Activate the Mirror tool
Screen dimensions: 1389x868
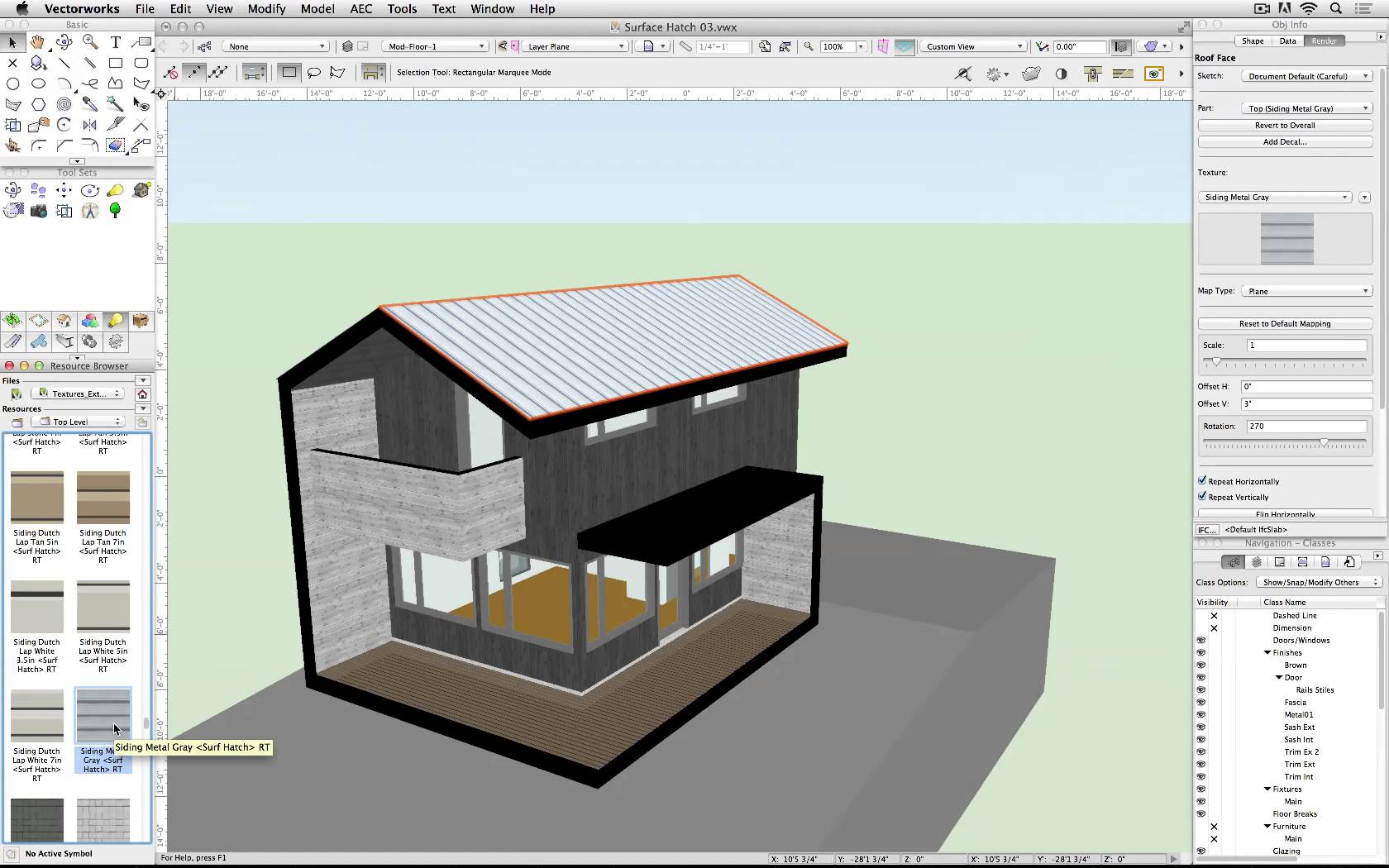[x=90, y=125]
